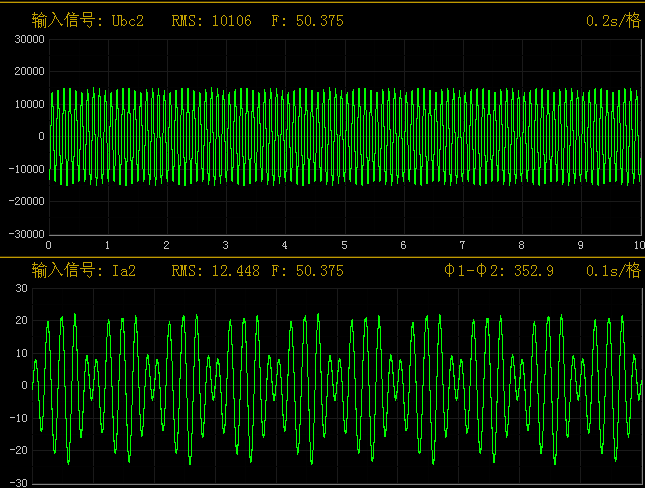Screen dimensions: 645x488
Task: Click the Φ1-Φ2: 352.9 phase readout
Action: click(499, 270)
